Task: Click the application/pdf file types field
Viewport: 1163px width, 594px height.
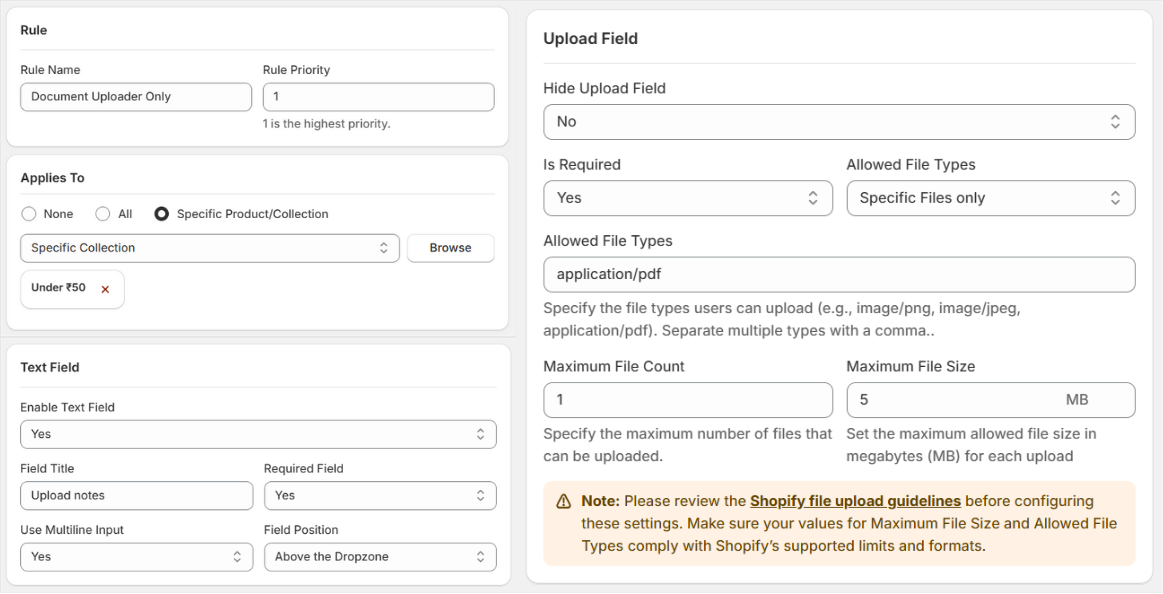Action: click(838, 275)
